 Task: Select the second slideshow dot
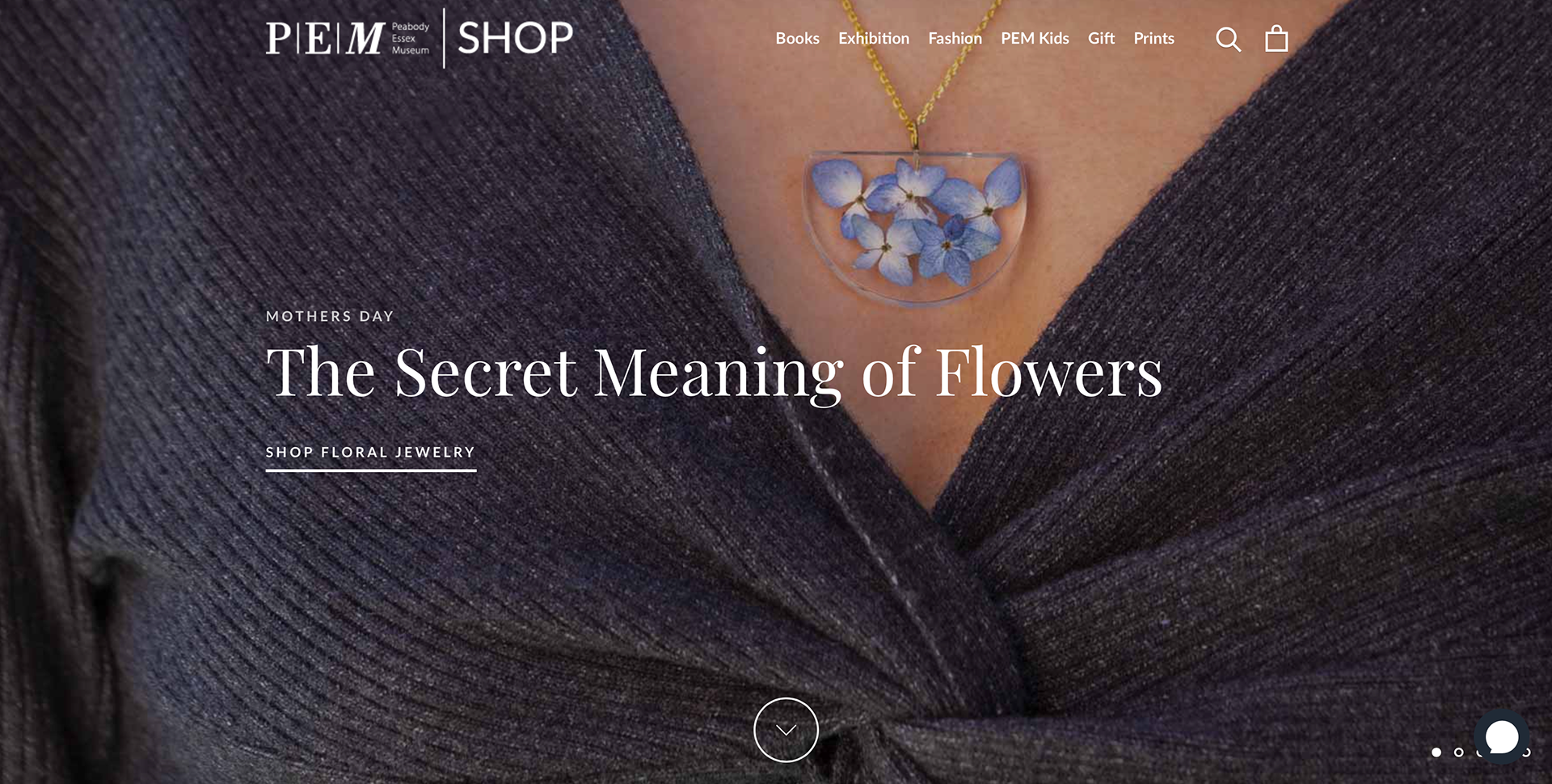pyautogui.click(x=1458, y=752)
